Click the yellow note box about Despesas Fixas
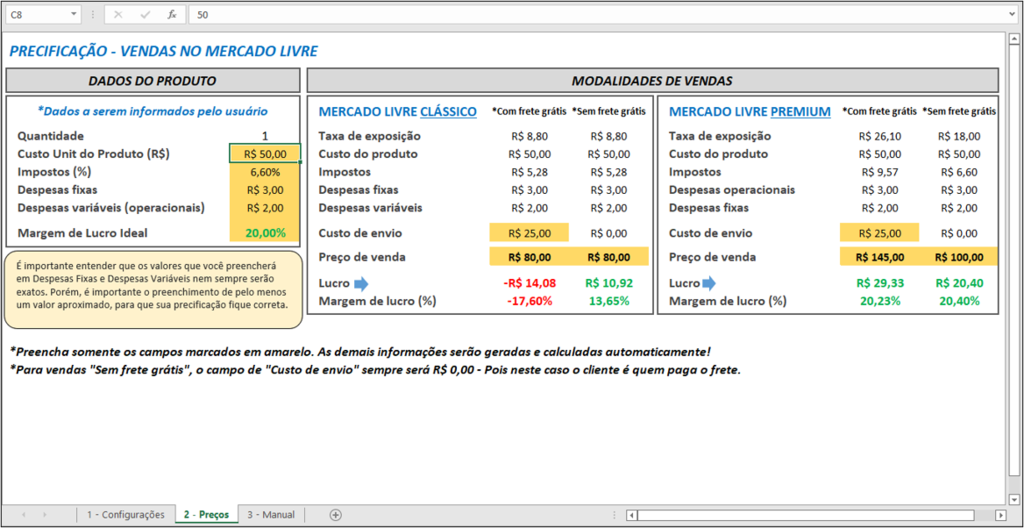The width and height of the screenshot is (1024, 528). pyautogui.click(x=153, y=289)
